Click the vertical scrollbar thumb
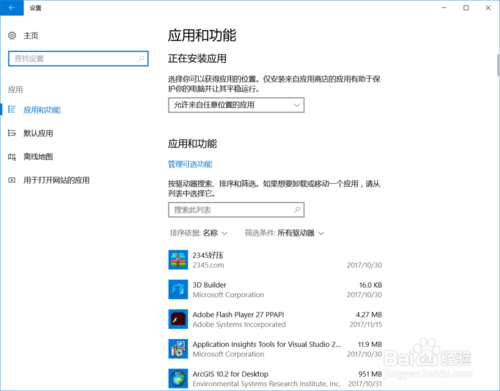This screenshot has width=500, height=391. click(498, 65)
